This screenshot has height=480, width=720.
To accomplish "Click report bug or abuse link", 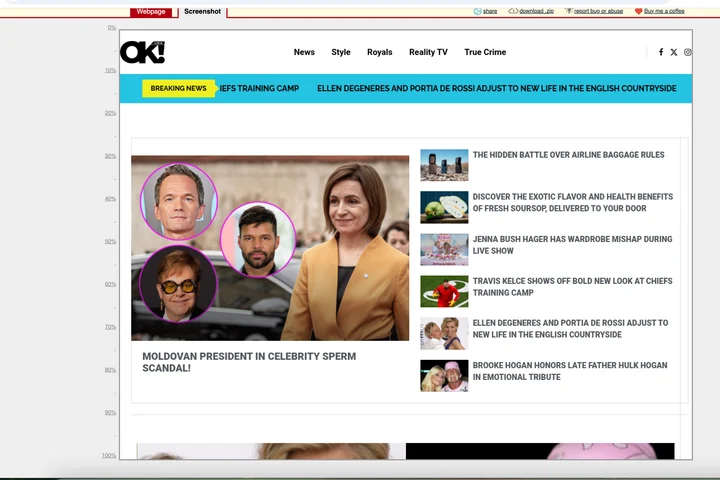I will [594, 11].
